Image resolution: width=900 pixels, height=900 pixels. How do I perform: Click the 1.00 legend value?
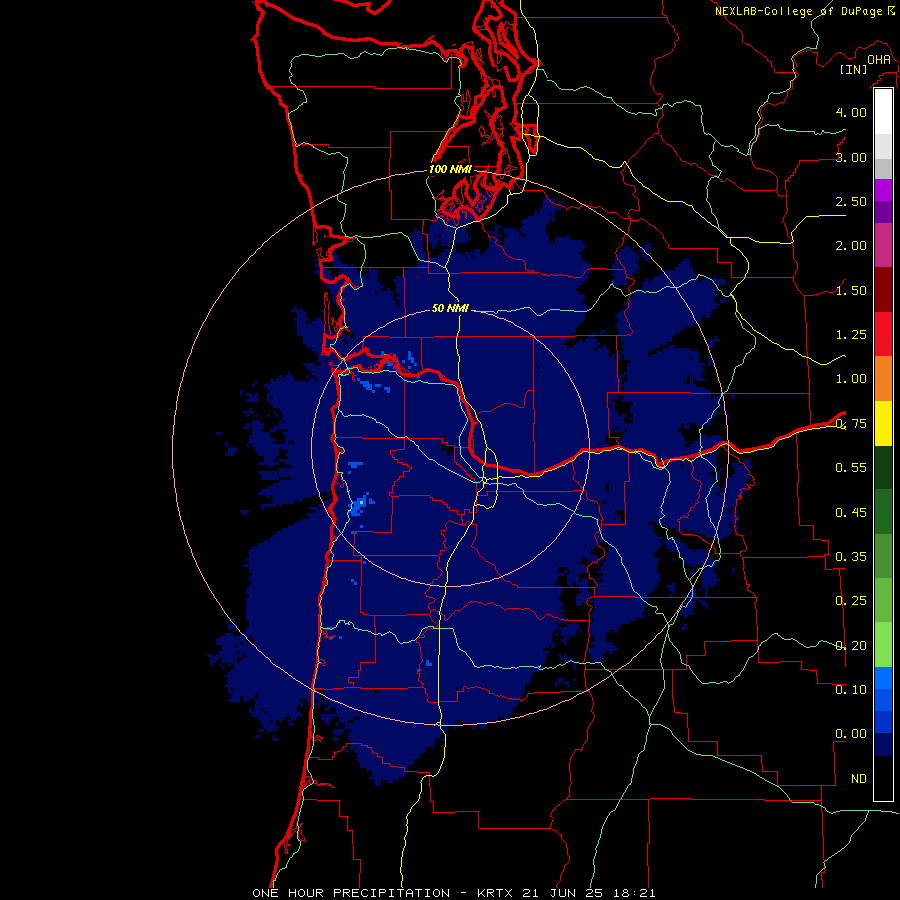tap(851, 379)
